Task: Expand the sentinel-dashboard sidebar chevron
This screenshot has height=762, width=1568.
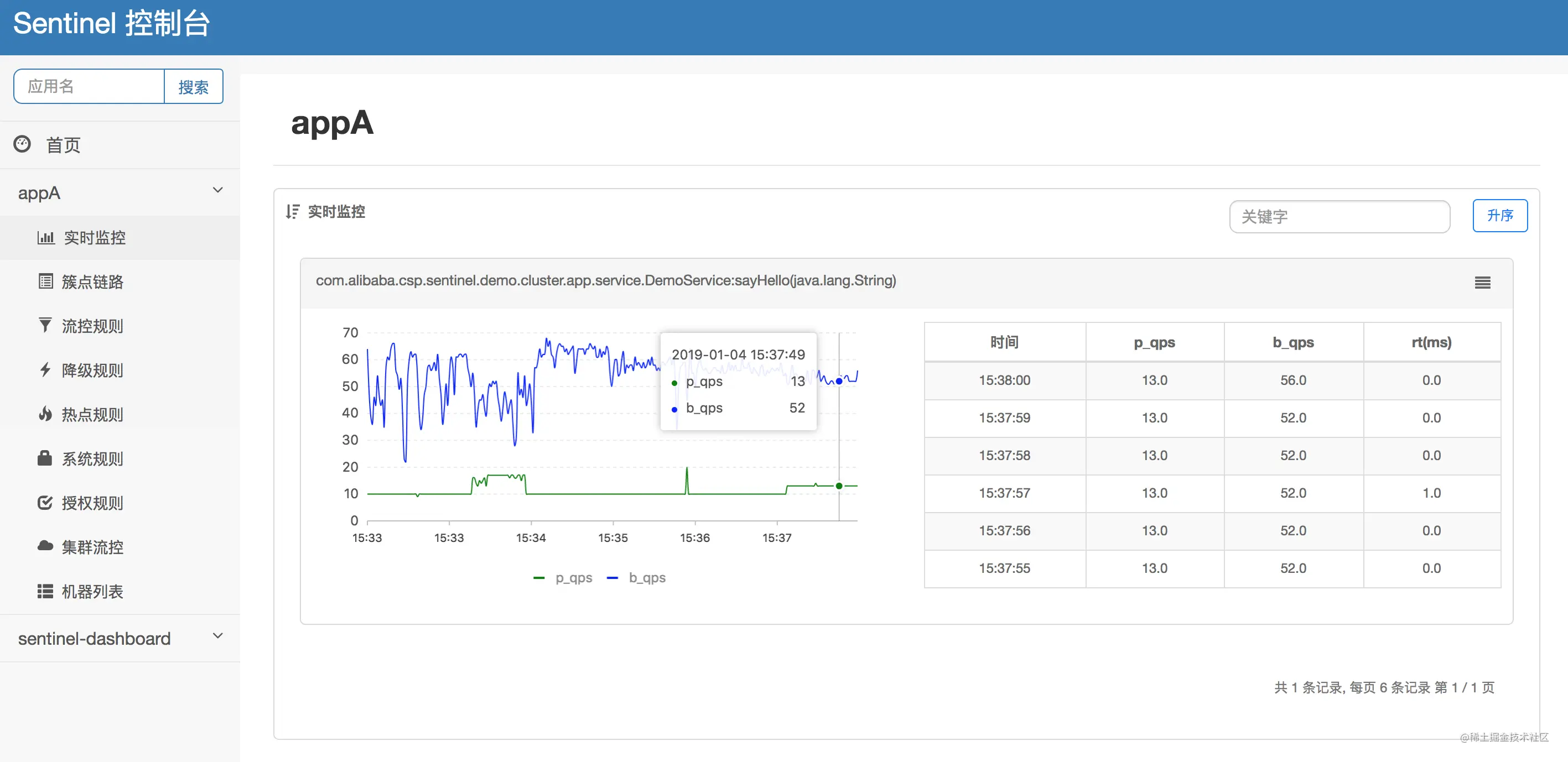Action: [x=217, y=635]
